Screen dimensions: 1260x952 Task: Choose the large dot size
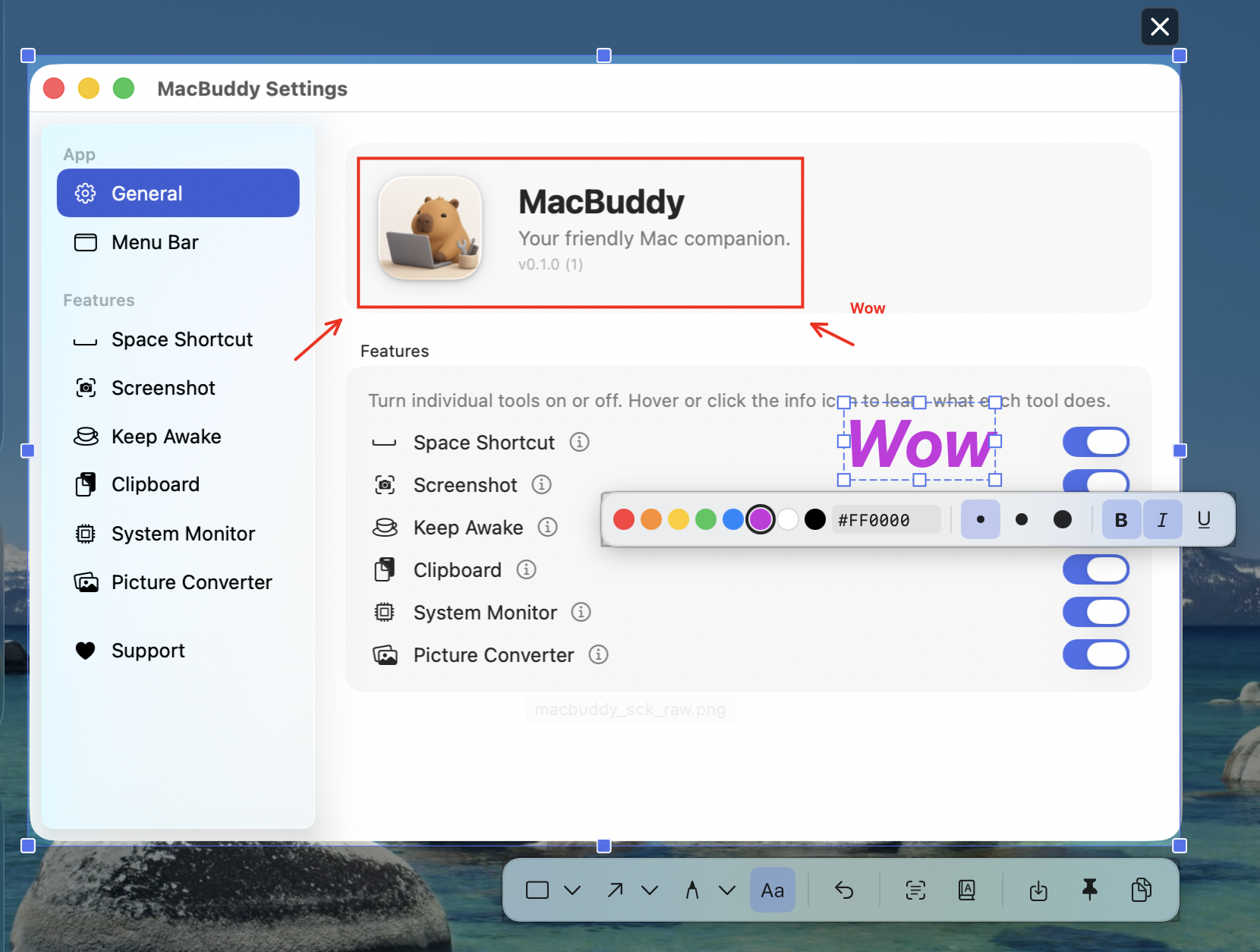1063,520
